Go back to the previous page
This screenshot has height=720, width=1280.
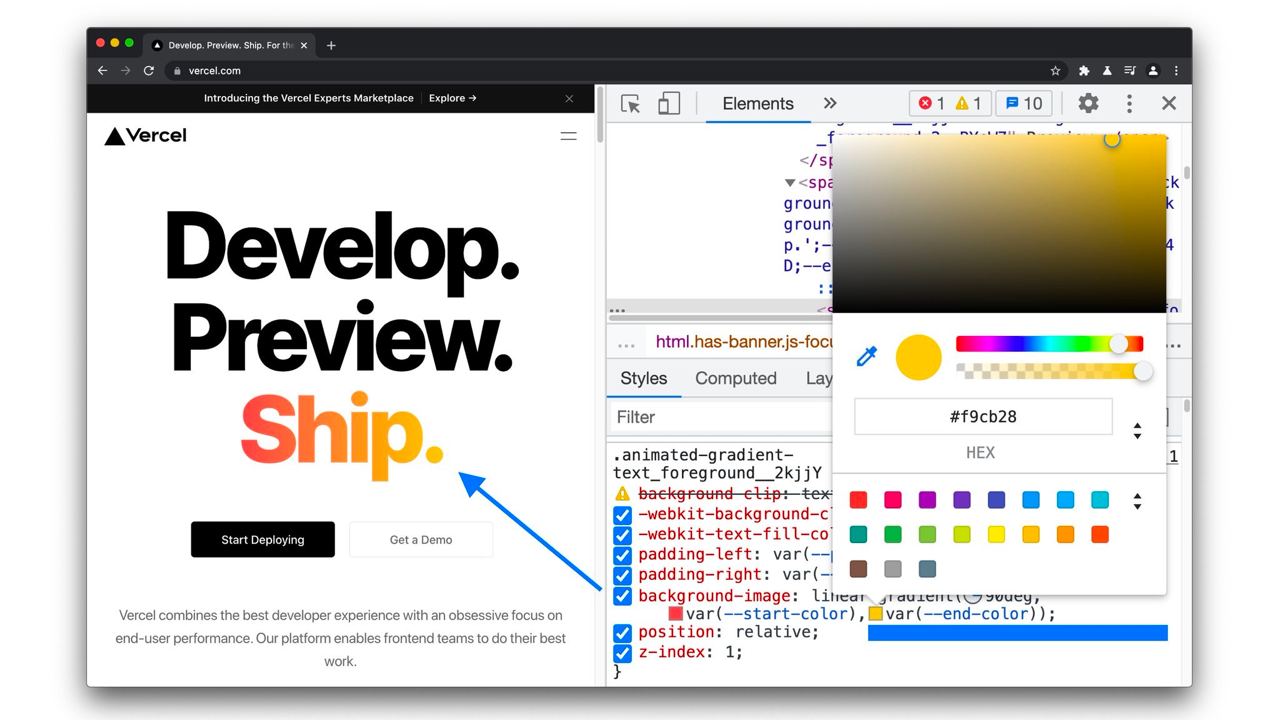click(x=102, y=71)
